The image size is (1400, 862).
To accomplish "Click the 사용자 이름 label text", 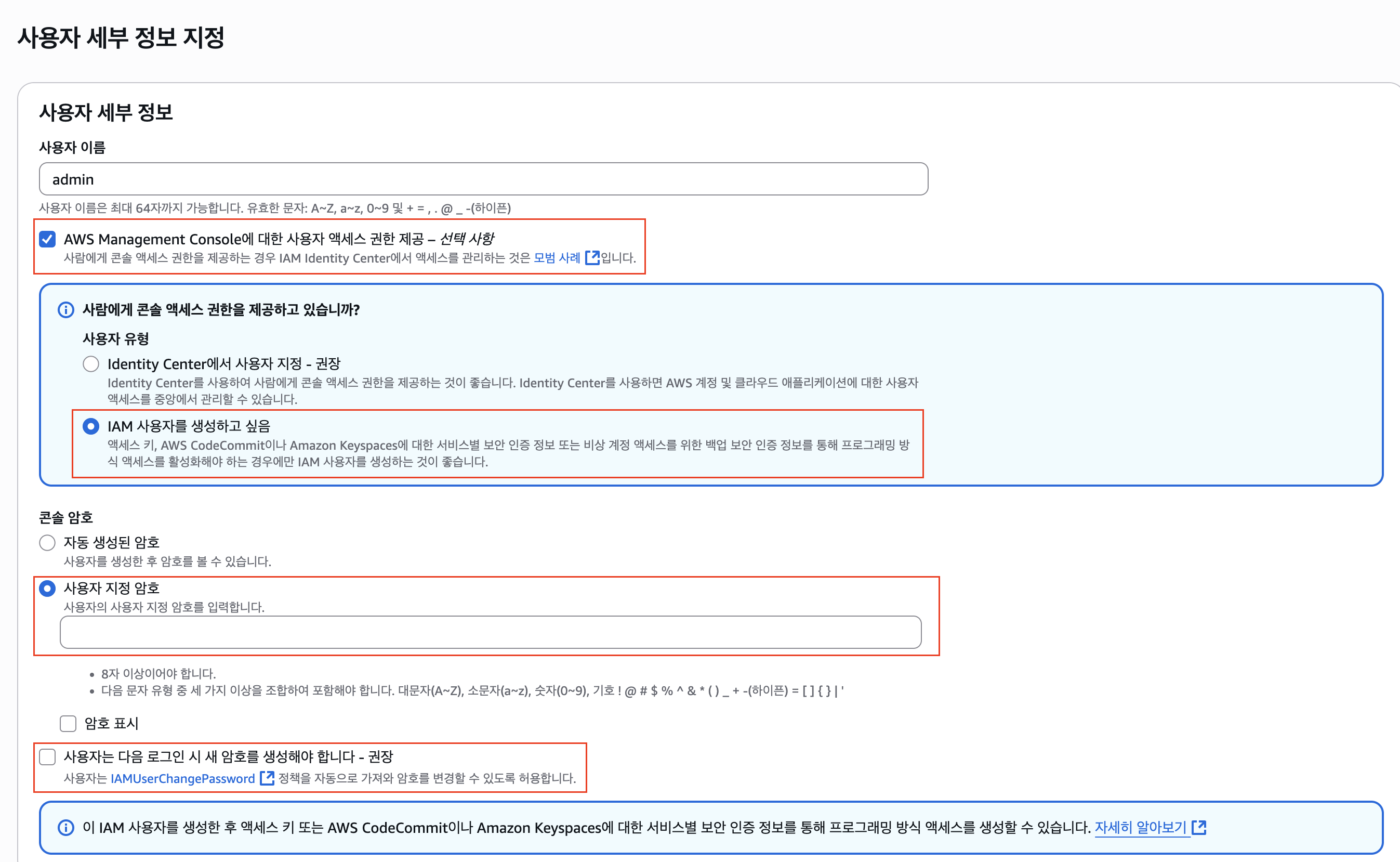I will point(72,148).
